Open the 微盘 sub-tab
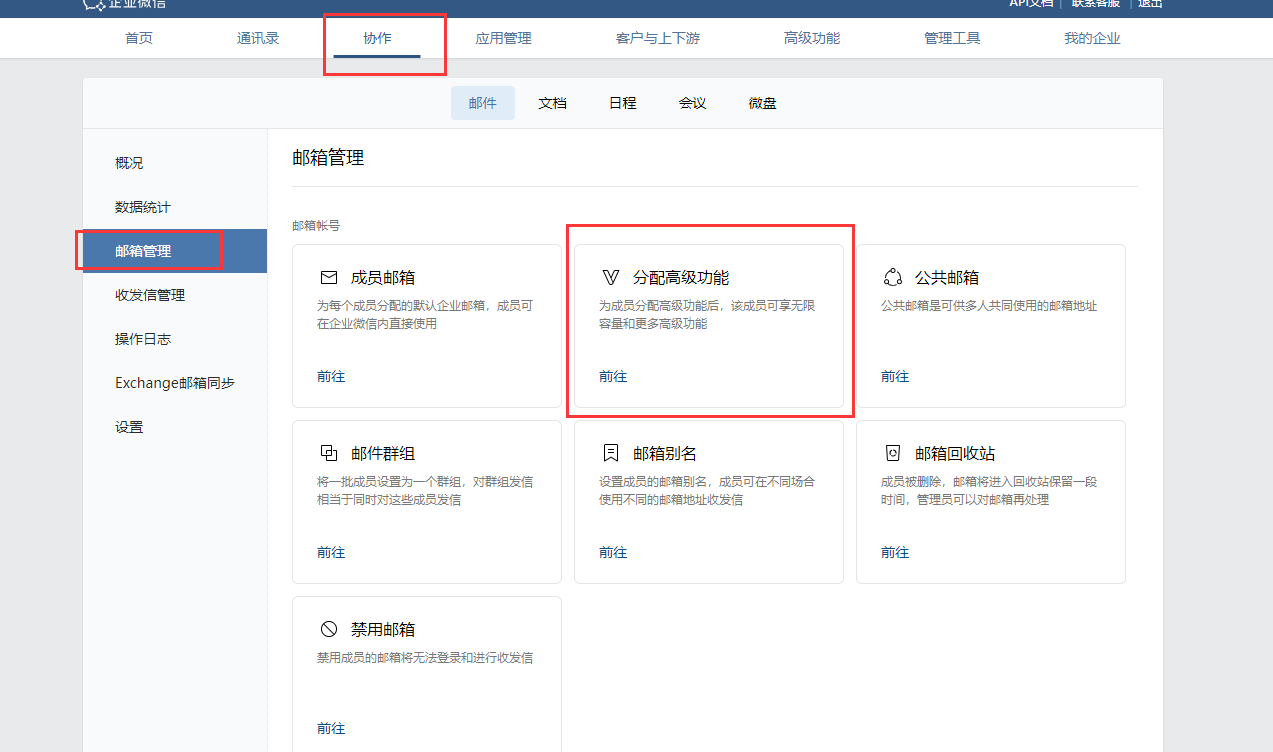The width and height of the screenshot is (1273, 752). [x=763, y=103]
